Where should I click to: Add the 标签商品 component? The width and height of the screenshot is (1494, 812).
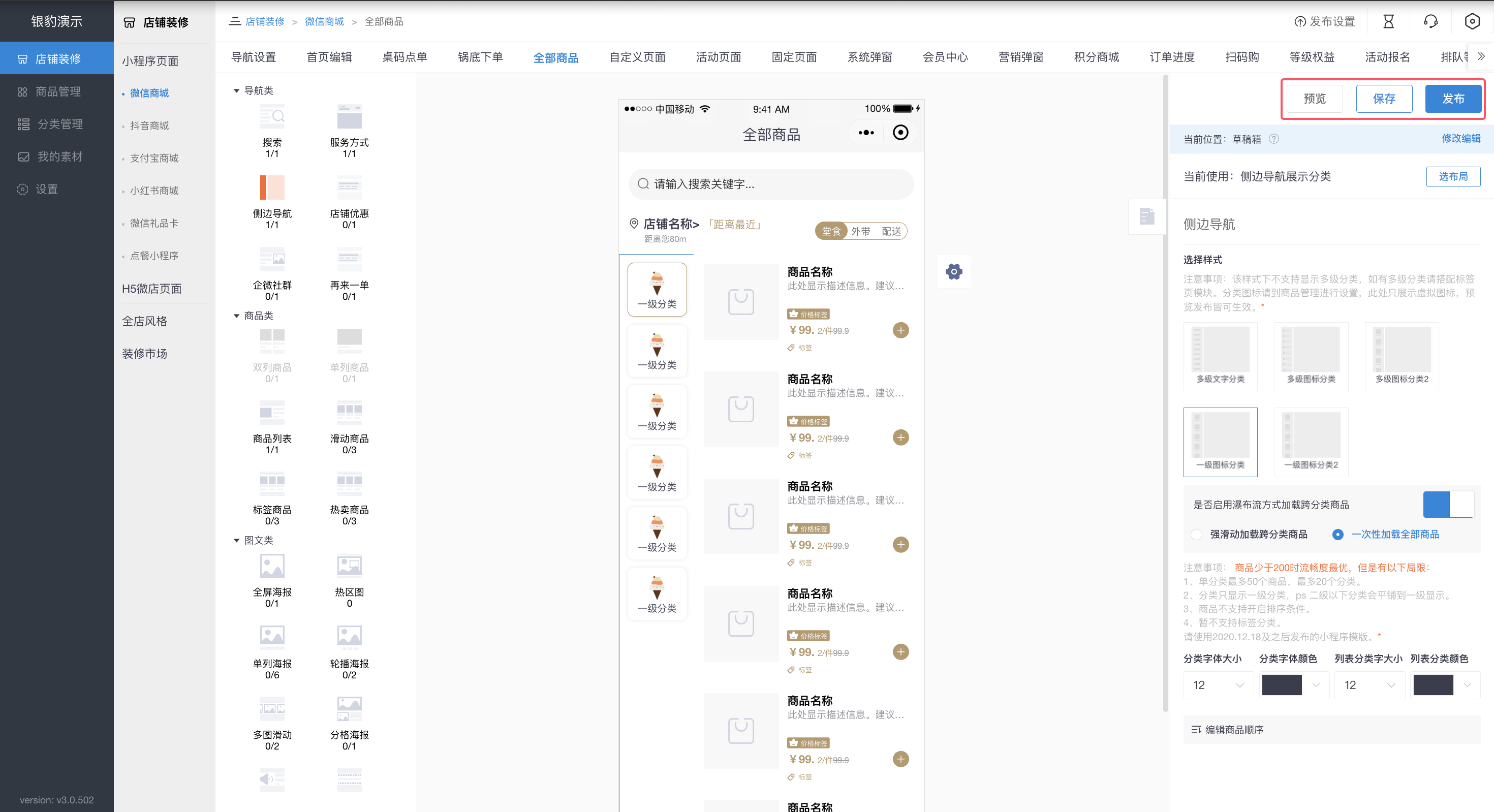pos(272,484)
